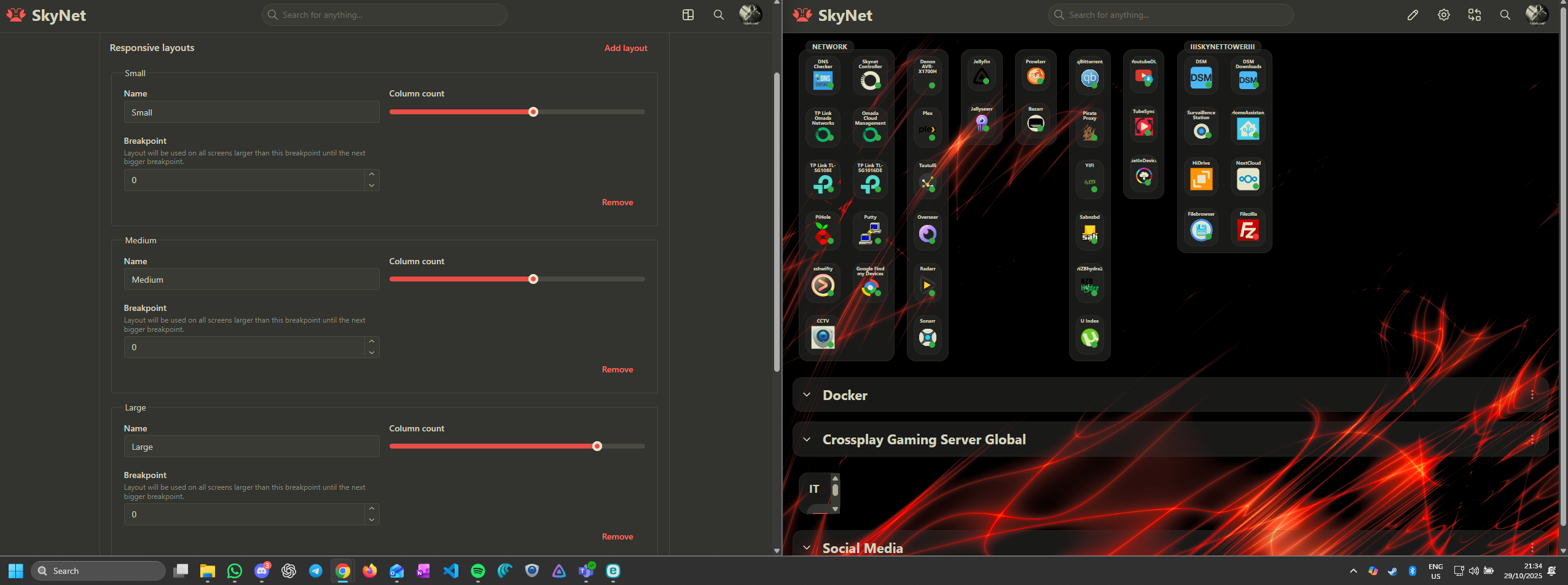This screenshot has width=1568, height=585.
Task: Open the Sonarr app tile
Action: coord(927,334)
